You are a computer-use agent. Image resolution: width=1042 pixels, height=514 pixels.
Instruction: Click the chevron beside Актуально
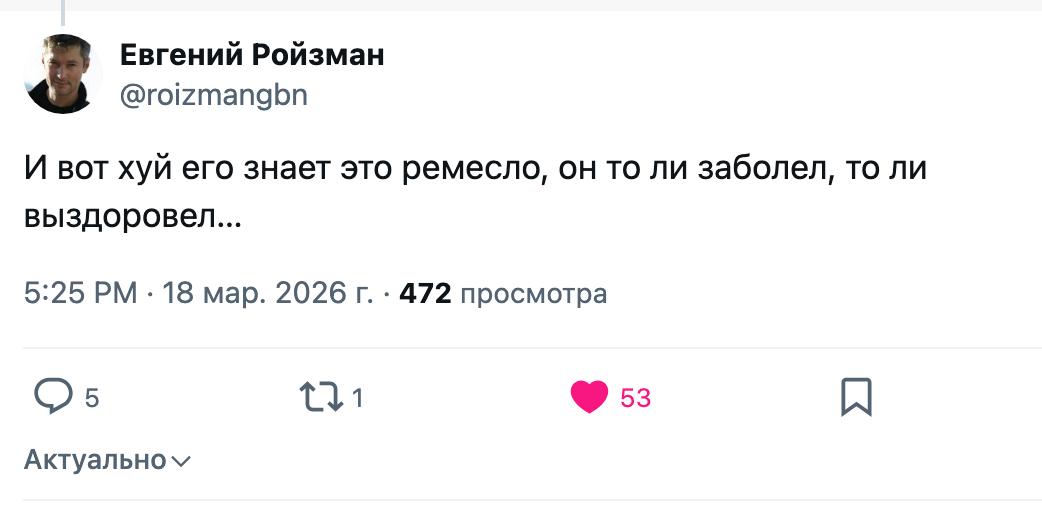pyautogui.click(x=181, y=461)
